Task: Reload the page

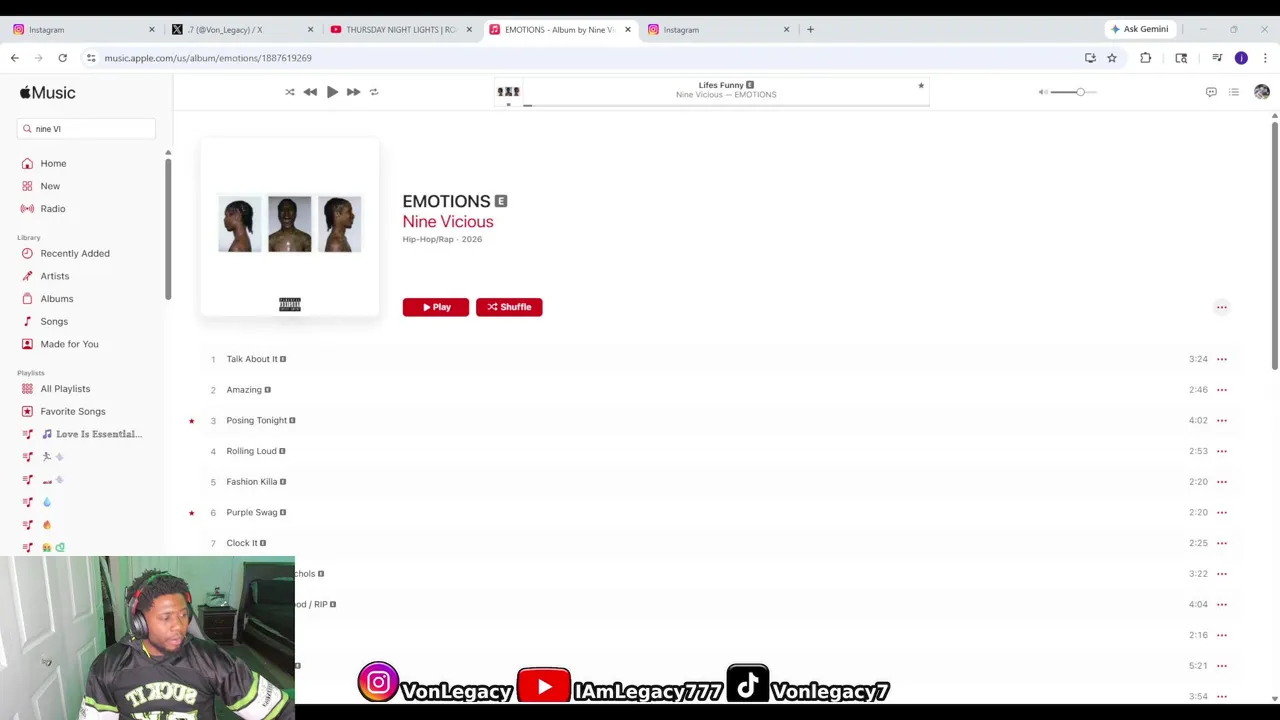Action: [62, 58]
